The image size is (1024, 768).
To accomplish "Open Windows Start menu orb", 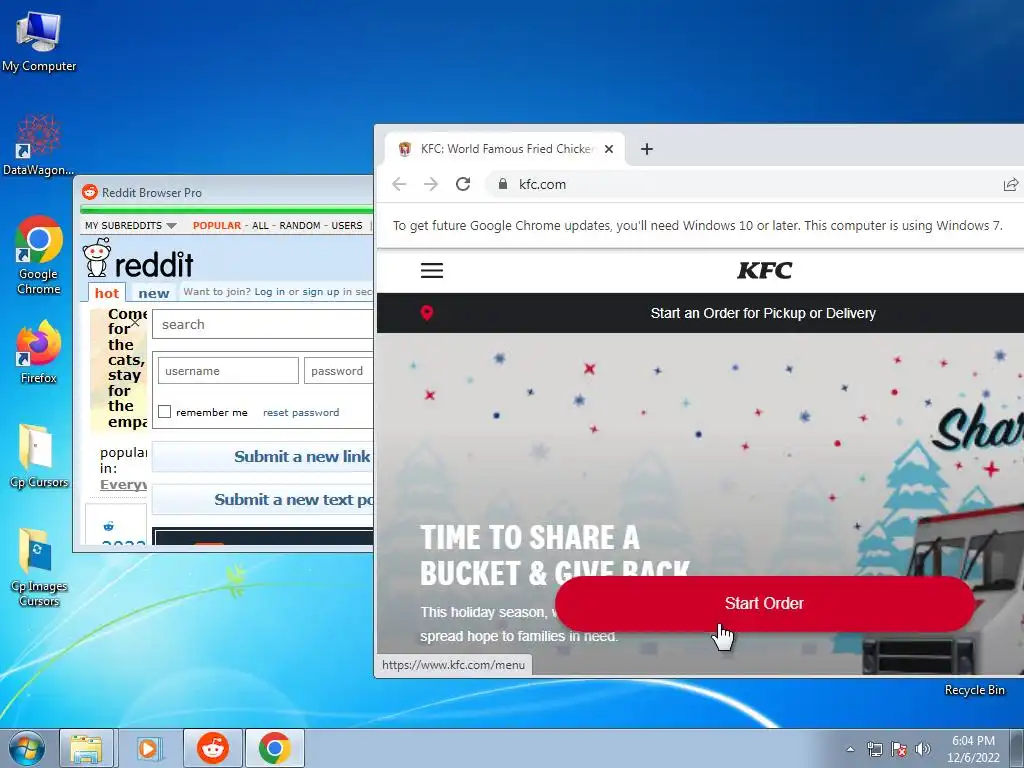I will click(27, 748).
